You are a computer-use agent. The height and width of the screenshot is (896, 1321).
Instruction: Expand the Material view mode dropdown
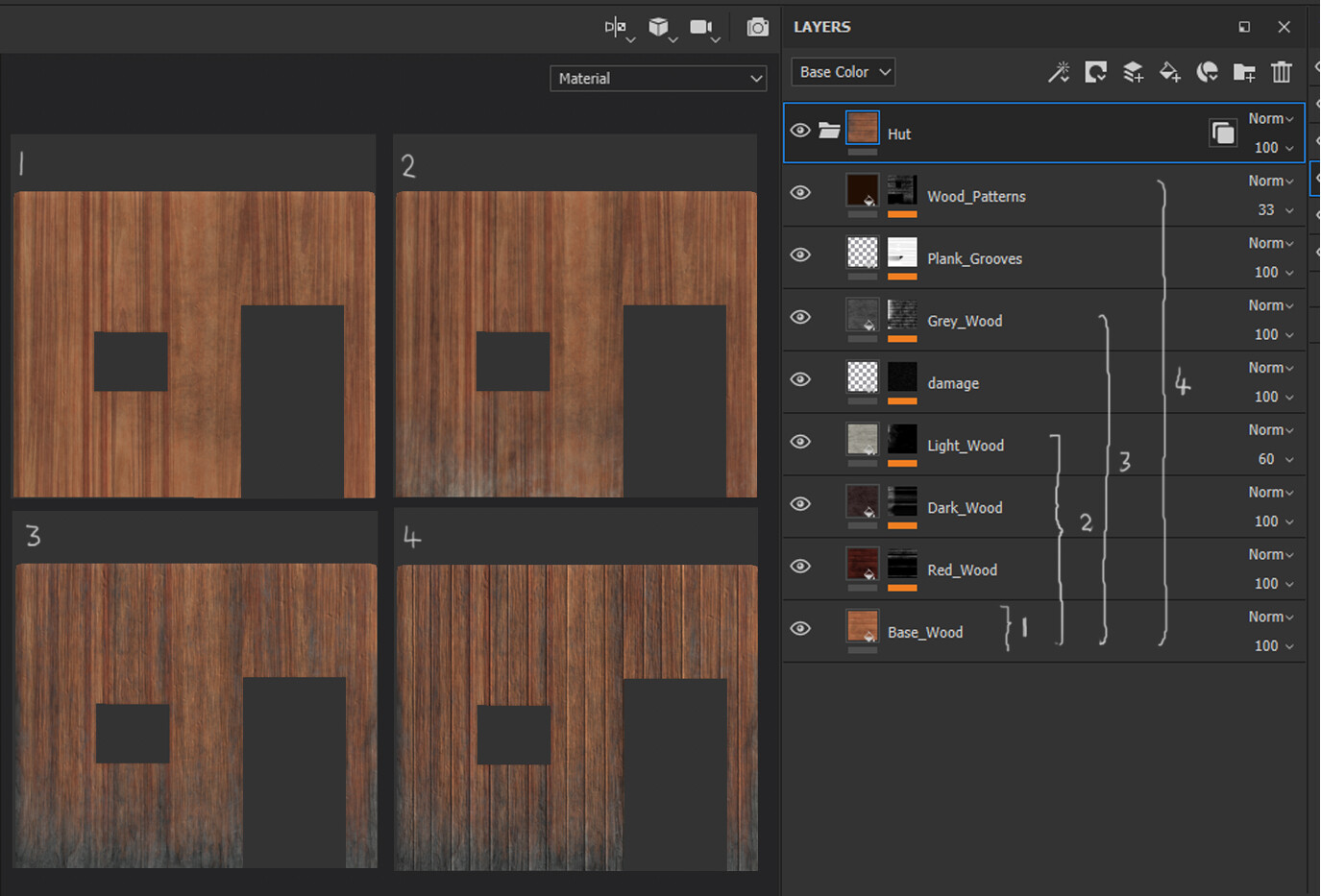point(658,79)
